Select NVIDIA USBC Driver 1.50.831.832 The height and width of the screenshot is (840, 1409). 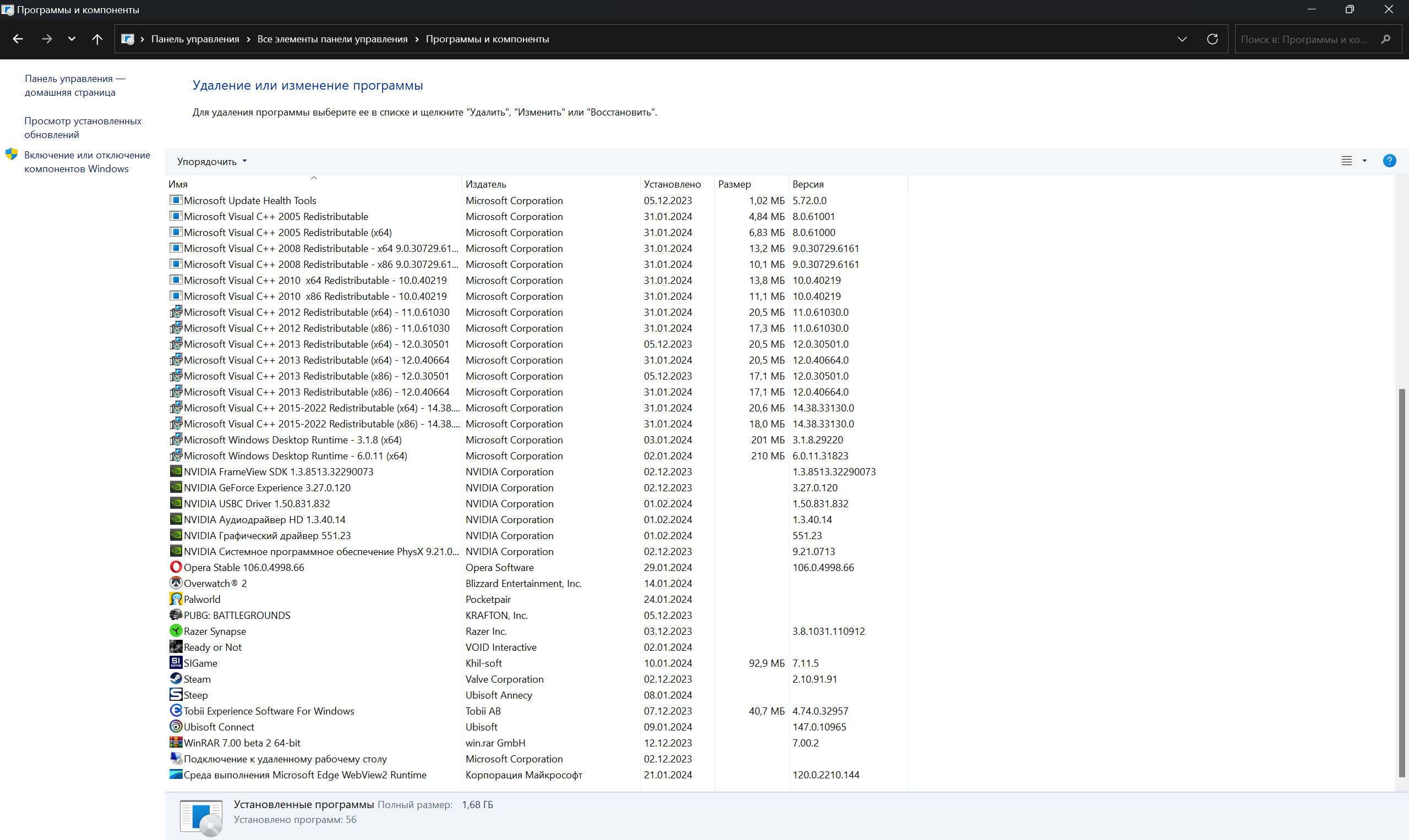(256, 503)
